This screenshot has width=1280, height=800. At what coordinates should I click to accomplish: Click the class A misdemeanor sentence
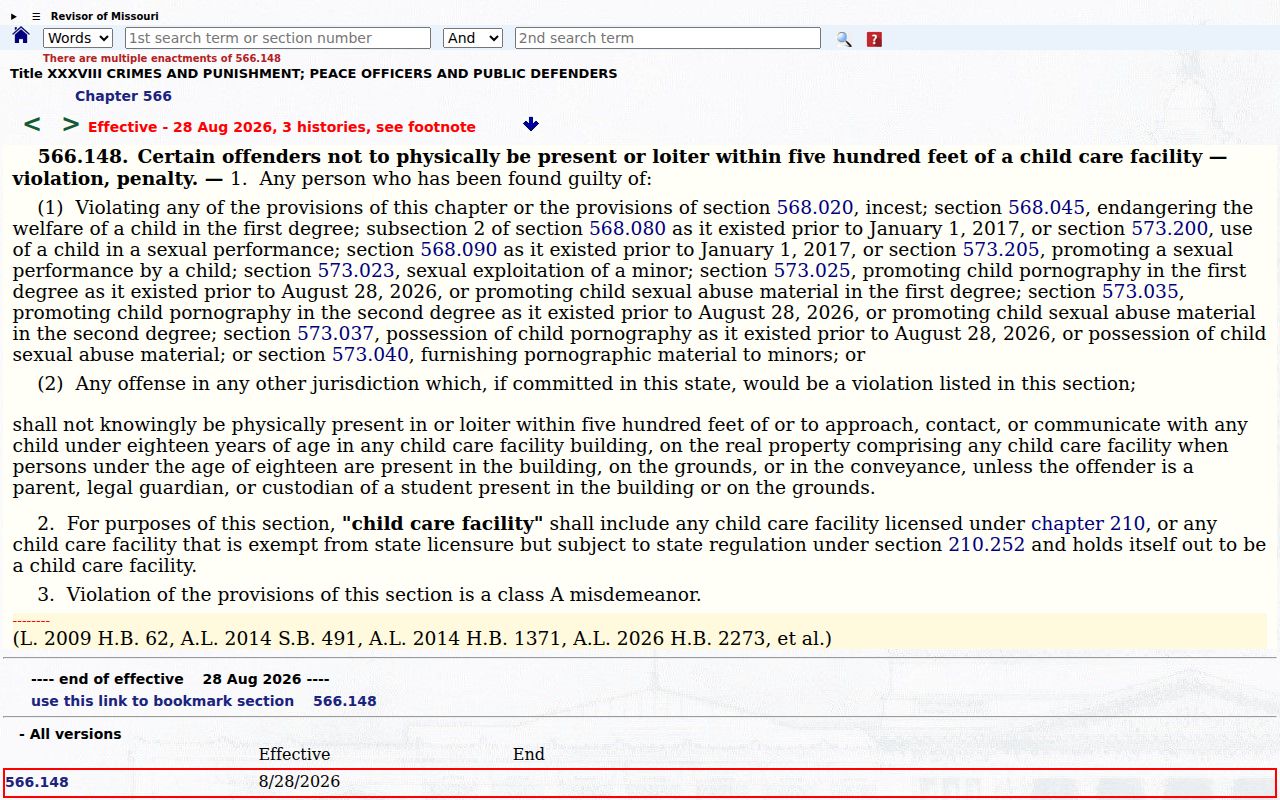tap(370, 595)
